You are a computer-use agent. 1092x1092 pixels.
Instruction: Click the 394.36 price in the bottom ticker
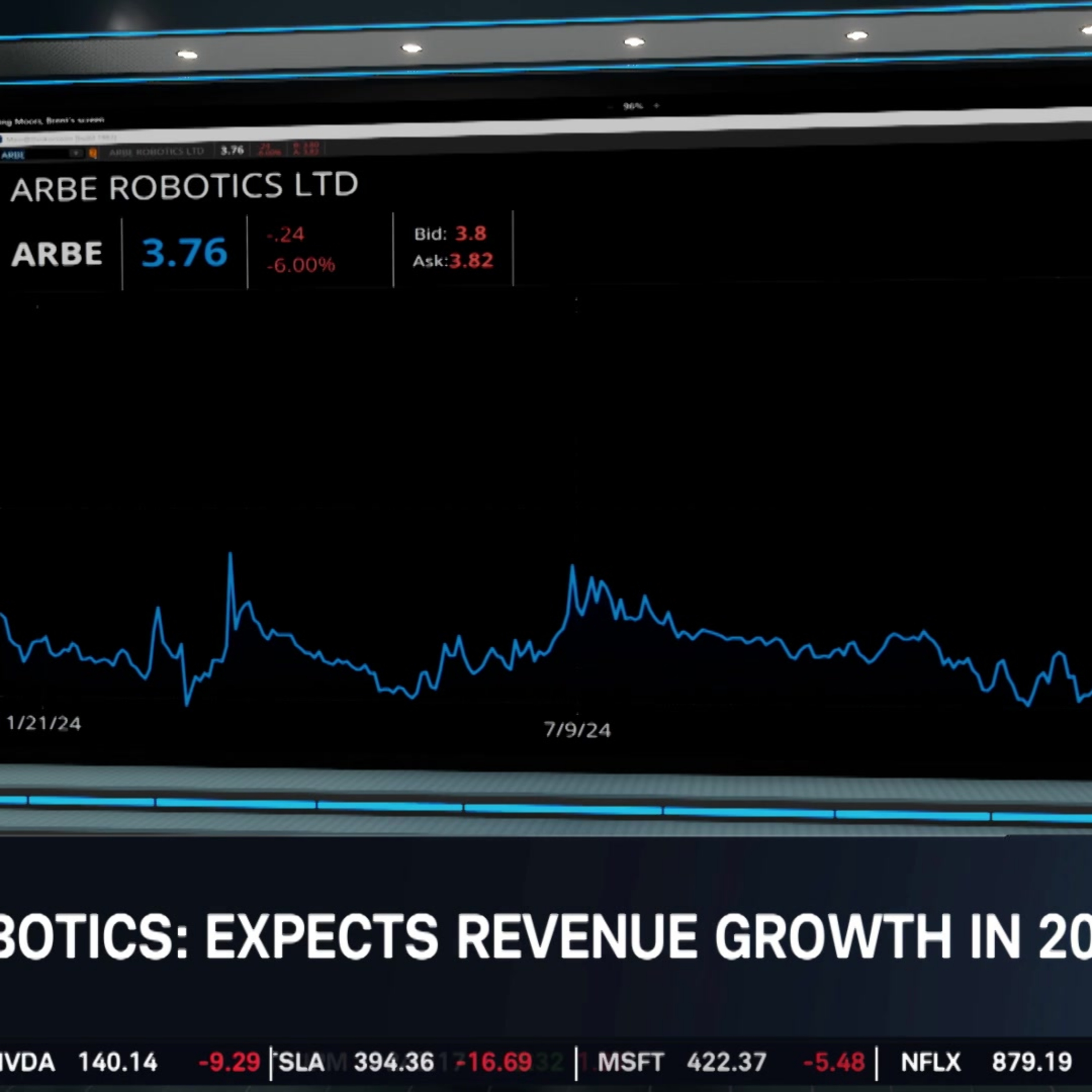[394, 1063]
